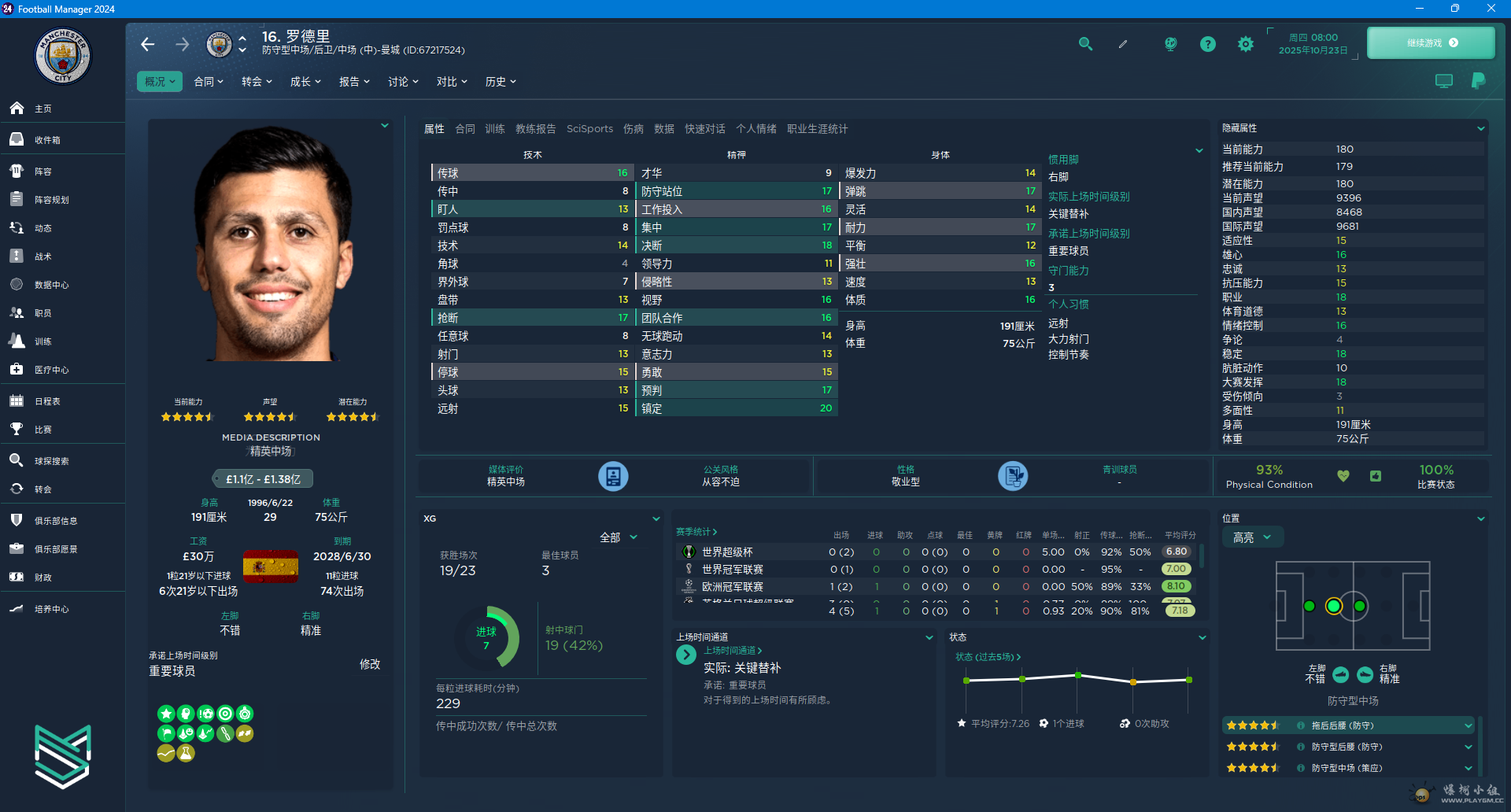Open the 数据中心 data hub icon

coord(17,284)
